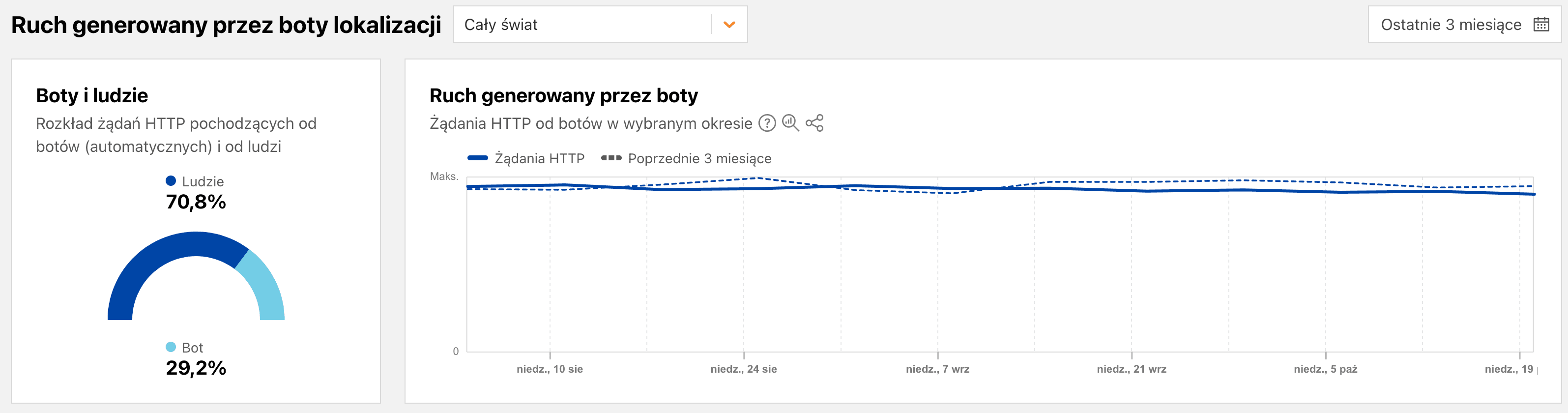Click the niedz., 24 sie axis label
1568x413 pixels.
[x=743, y=369]
